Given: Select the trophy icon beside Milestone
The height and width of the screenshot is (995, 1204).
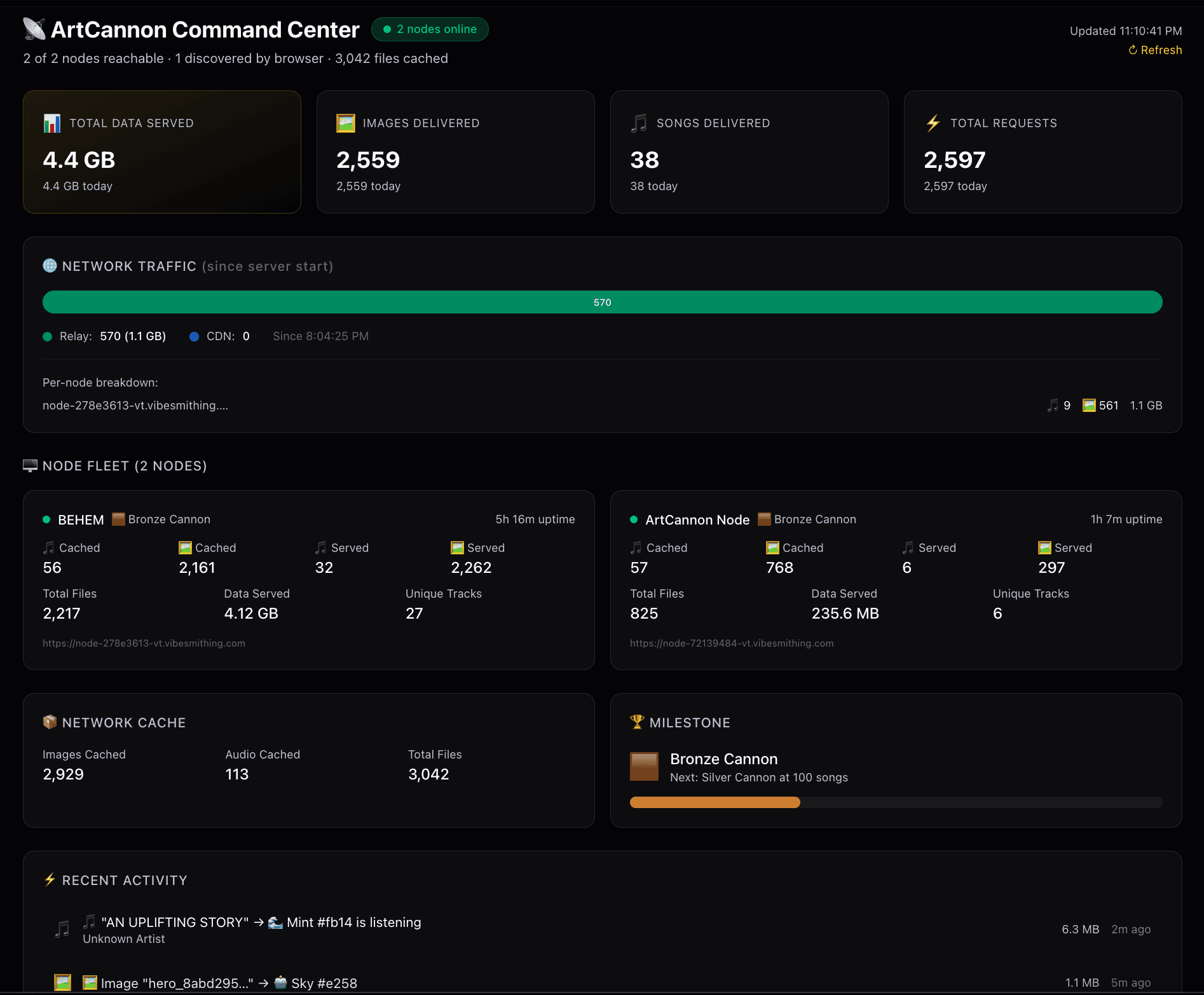Looking at the screenshot, I should click(x=635, y=722).
